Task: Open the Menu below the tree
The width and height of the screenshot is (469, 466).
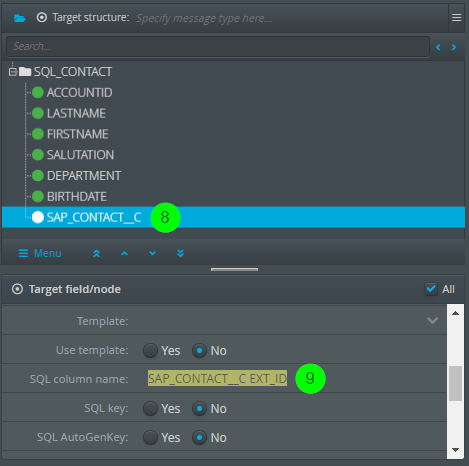Action: pyautogui.click(x=40, y=253)
